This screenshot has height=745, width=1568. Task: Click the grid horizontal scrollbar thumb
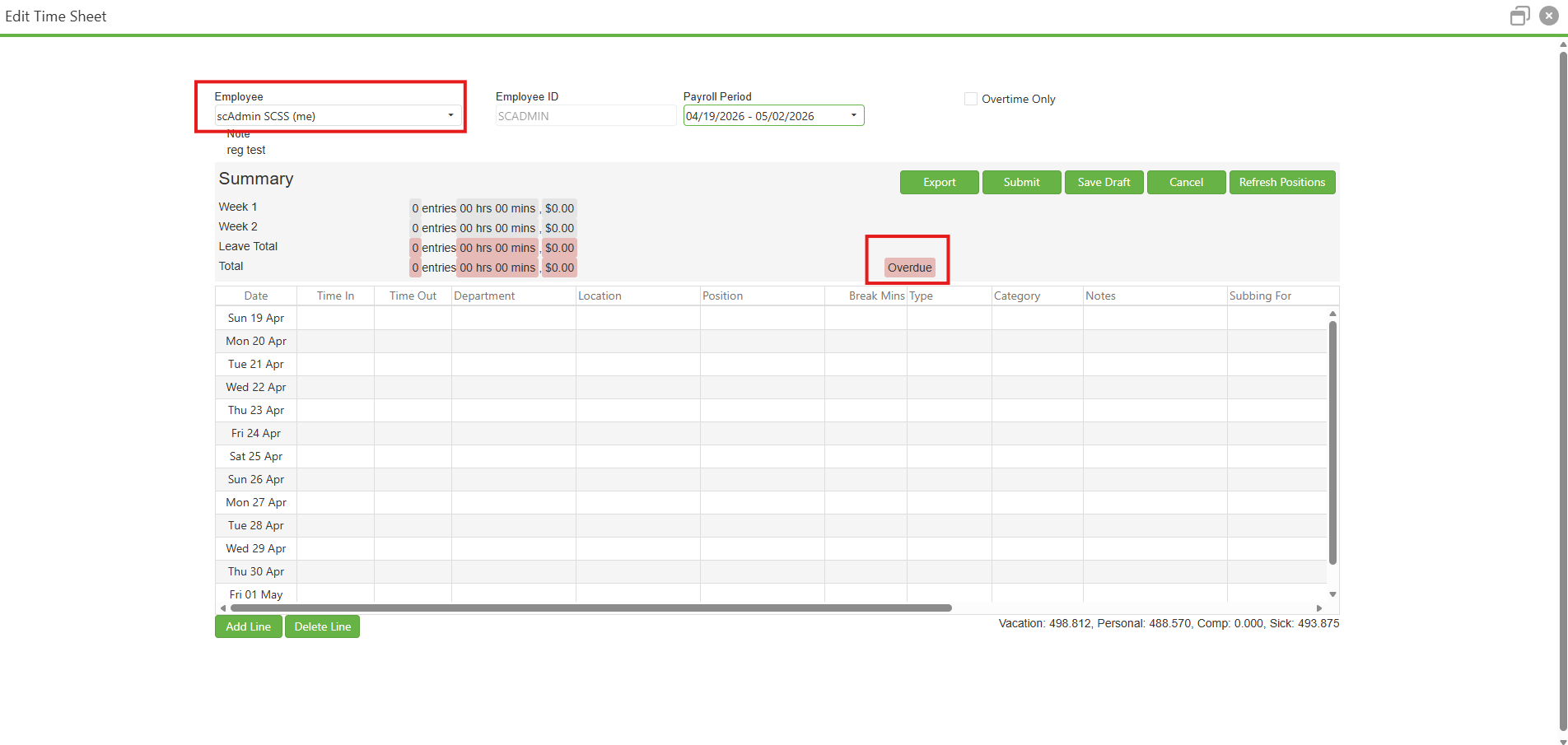tap(591, 608)
